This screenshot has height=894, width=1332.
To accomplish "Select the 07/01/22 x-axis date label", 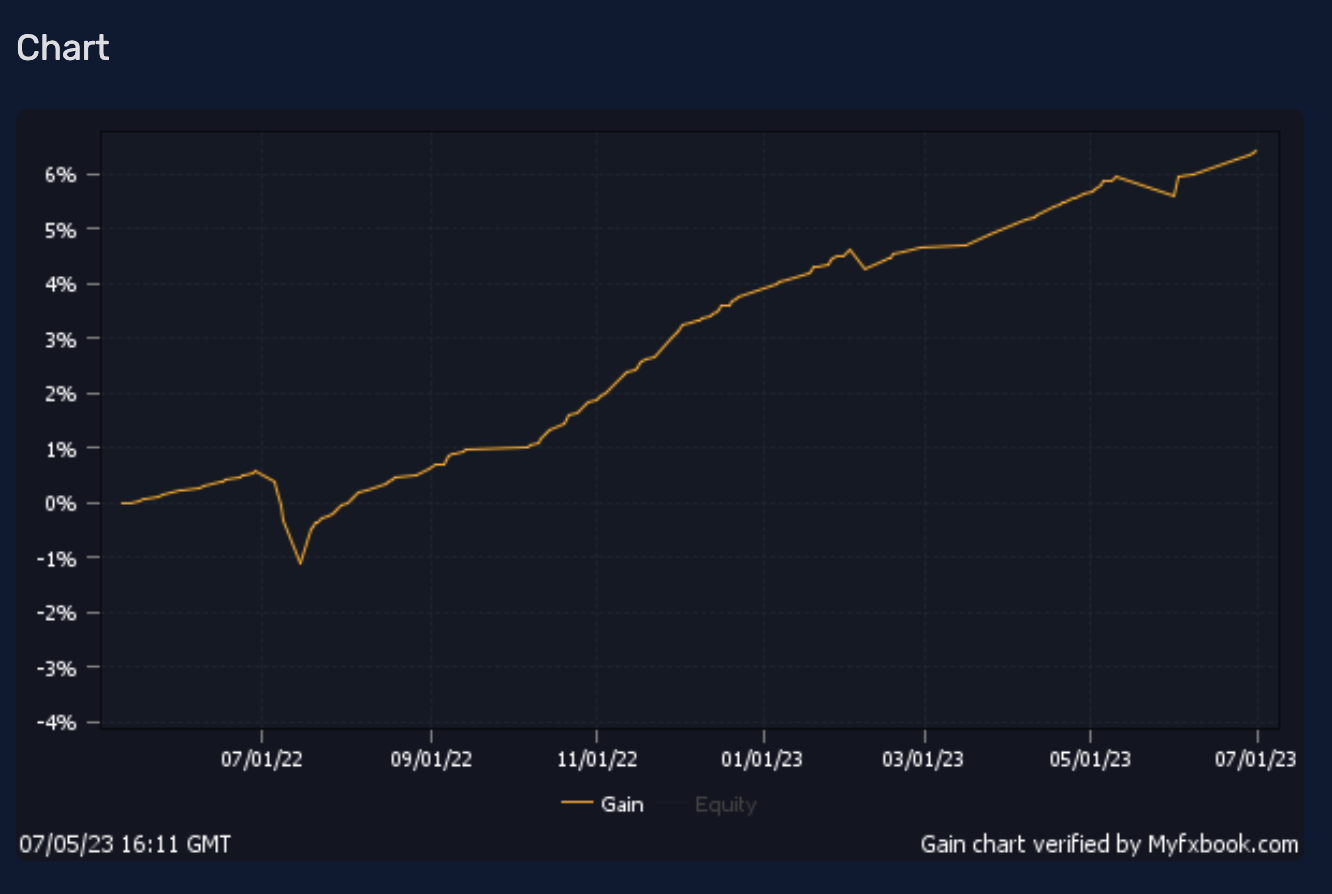I will tap(262, 760).
